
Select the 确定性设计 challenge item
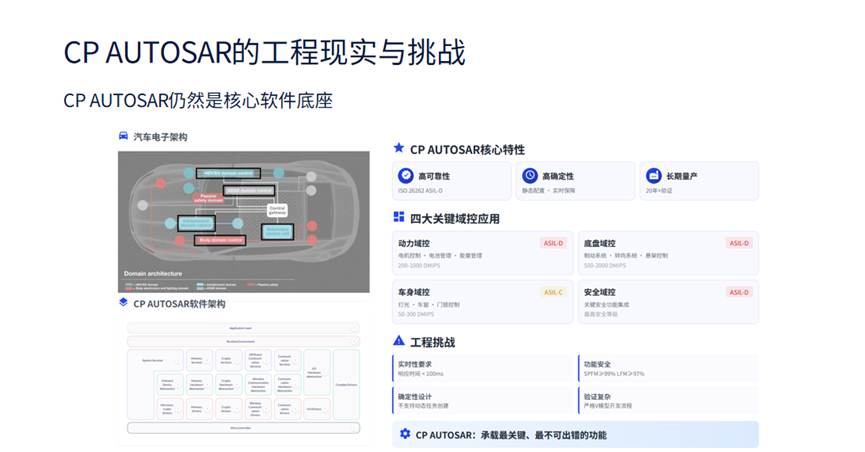tap(483, 401)
